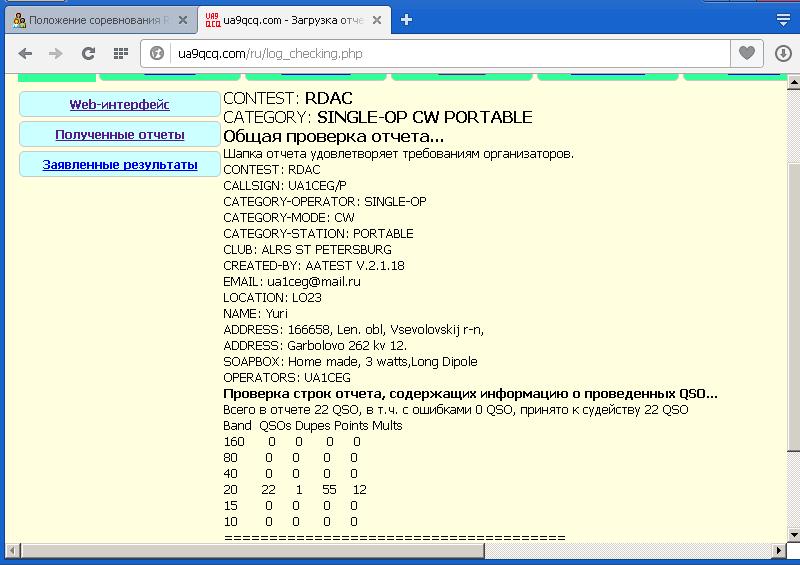Open the tab menu icon at top right
Viewport: 800px width, 565px height.
(x=783, y=20)
